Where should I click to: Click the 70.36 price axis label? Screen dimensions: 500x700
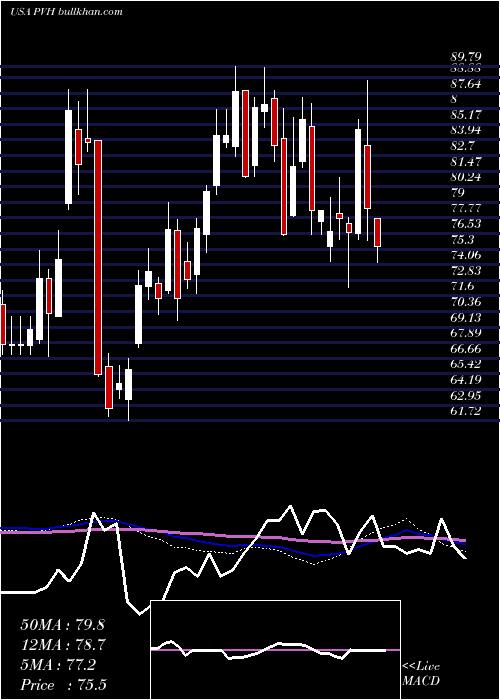coord(466,302)
